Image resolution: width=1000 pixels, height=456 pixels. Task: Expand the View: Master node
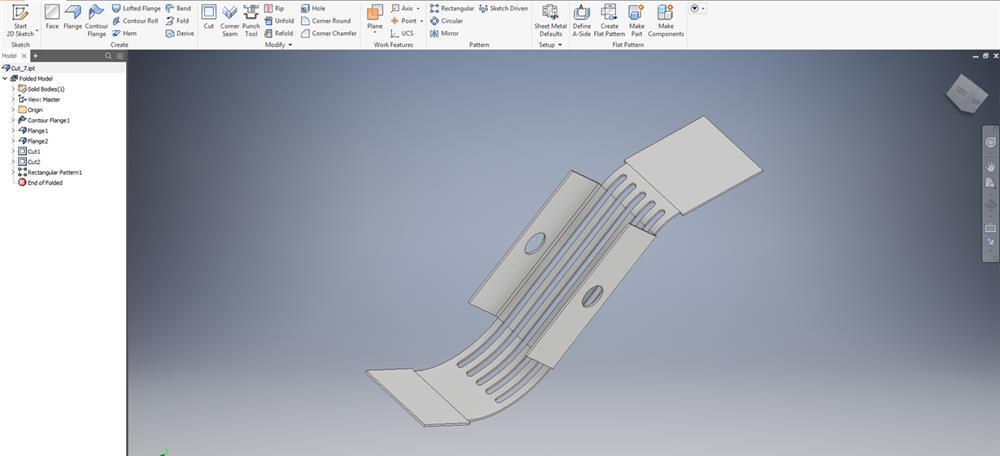tap(13, 99)
